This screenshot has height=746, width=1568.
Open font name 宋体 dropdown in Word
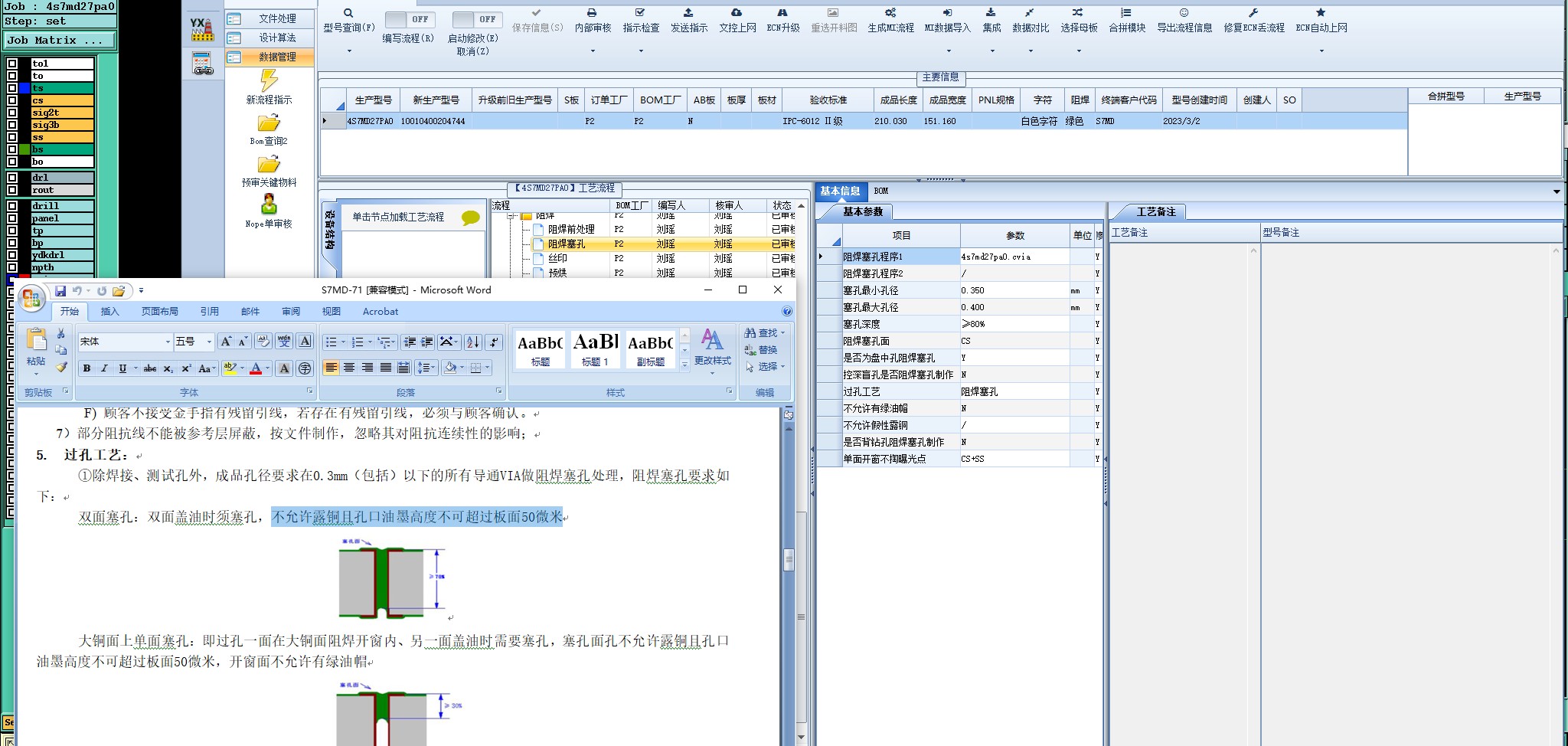click(168, 342)
